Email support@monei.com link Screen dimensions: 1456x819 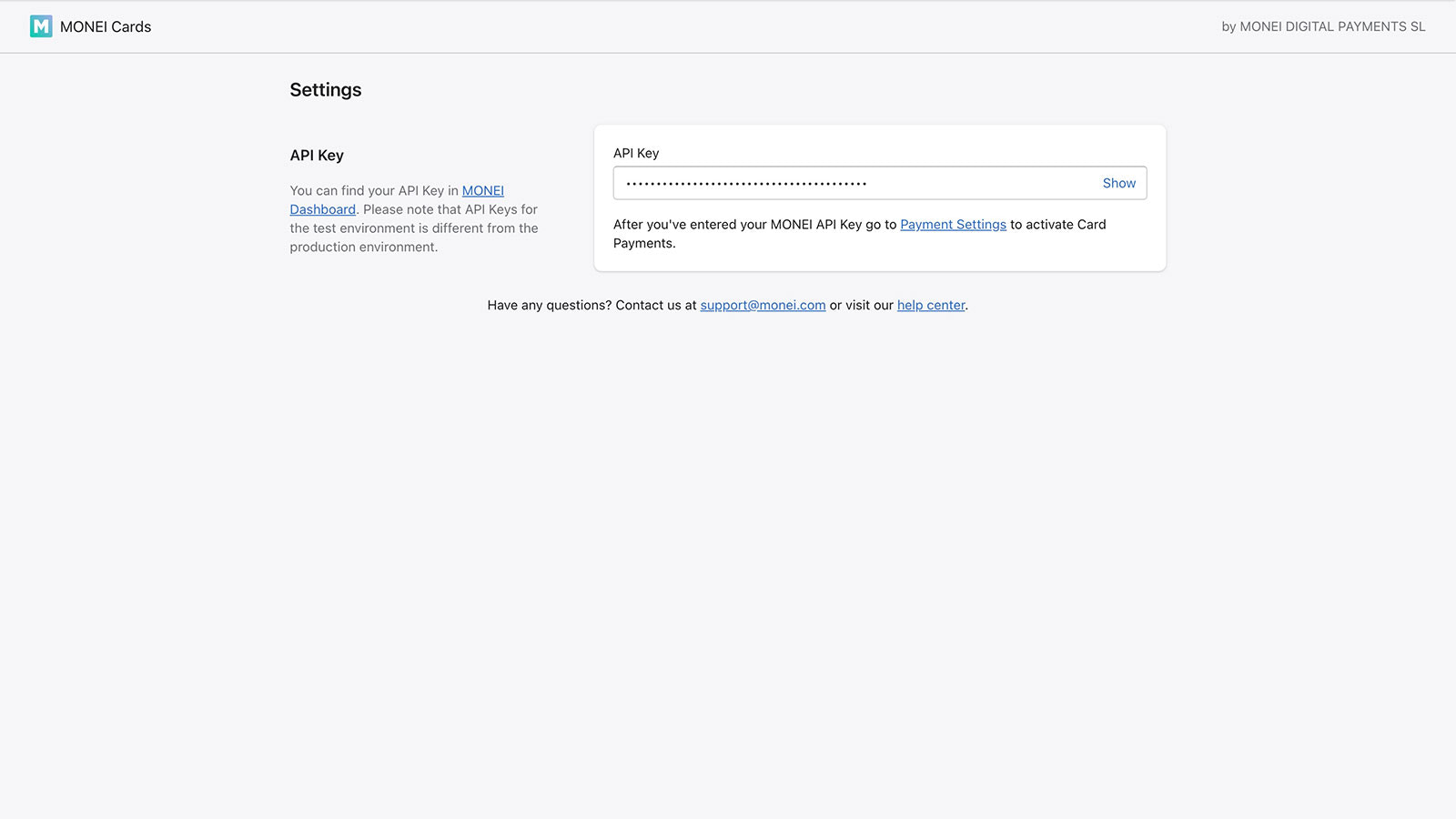click(x=763, y=306)
